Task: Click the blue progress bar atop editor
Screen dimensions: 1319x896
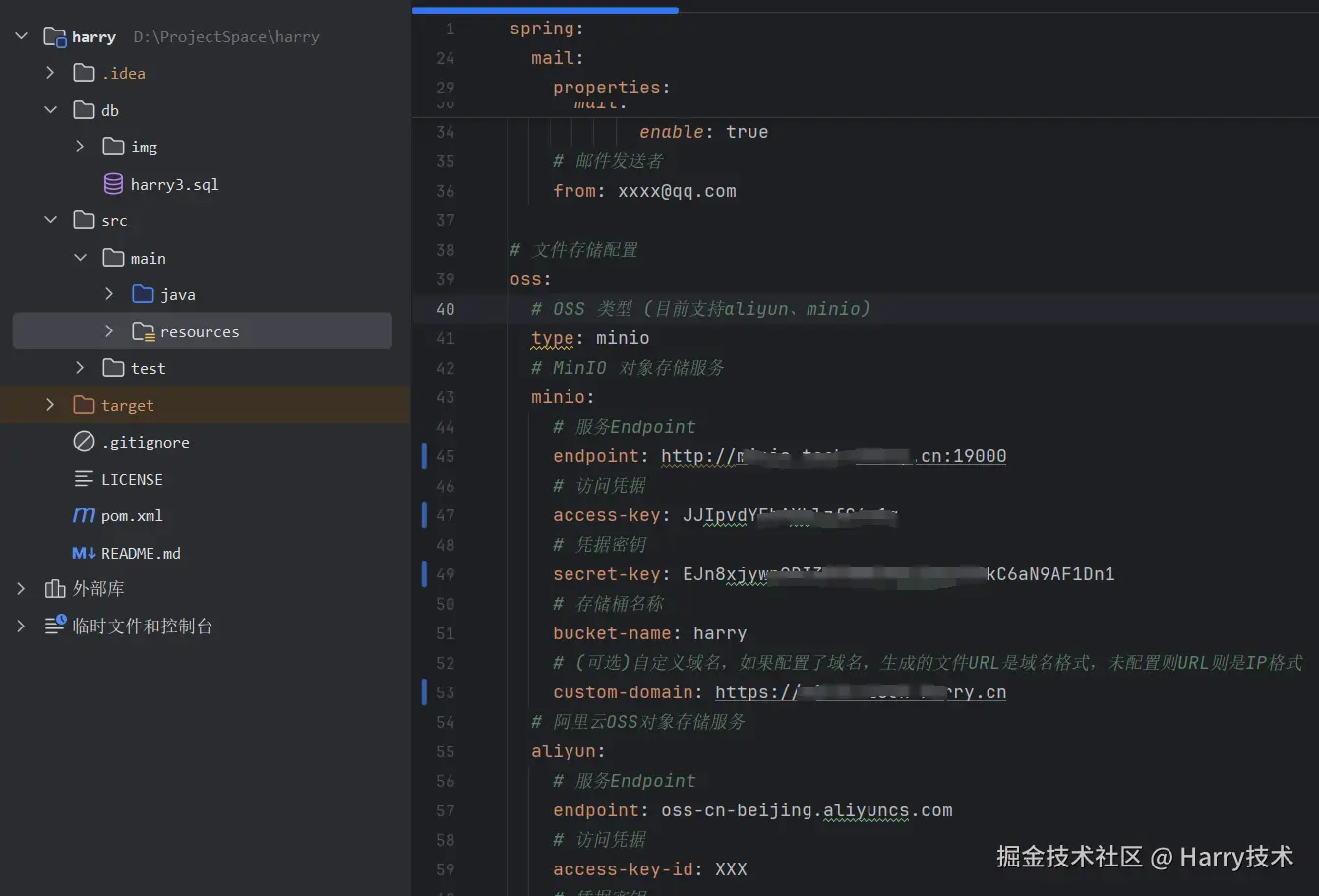Action: coord(545,10)
